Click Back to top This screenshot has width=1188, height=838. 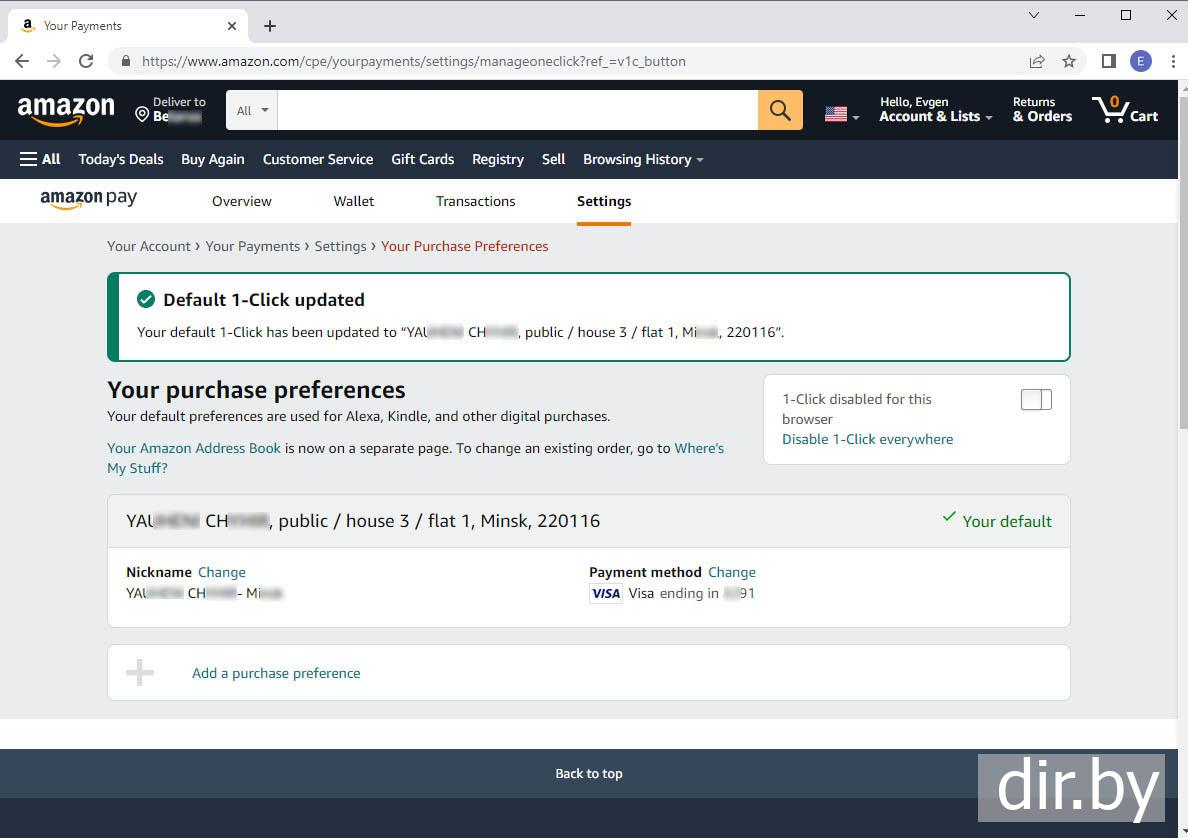point(589,774)
